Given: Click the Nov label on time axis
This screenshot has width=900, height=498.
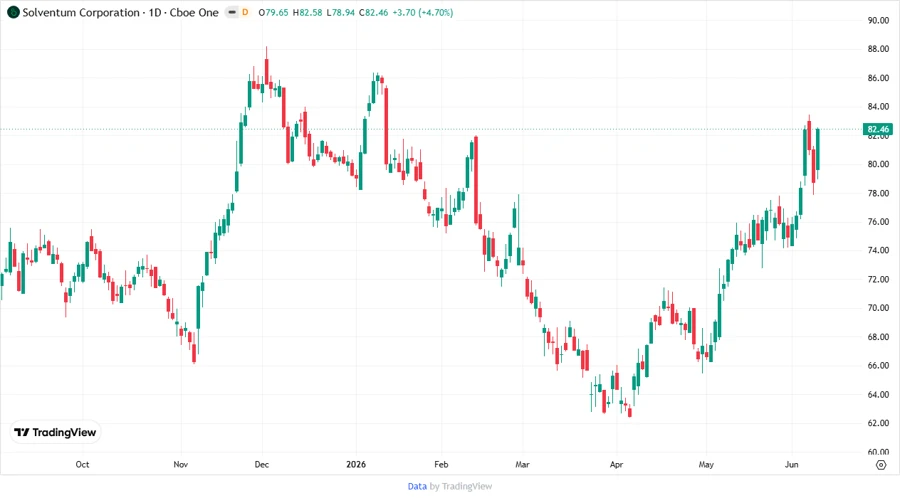Looking at the screenshot, I should [180, 464].
